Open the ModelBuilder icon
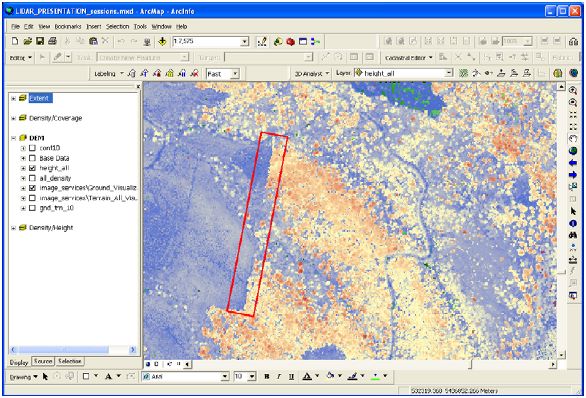 315,41
